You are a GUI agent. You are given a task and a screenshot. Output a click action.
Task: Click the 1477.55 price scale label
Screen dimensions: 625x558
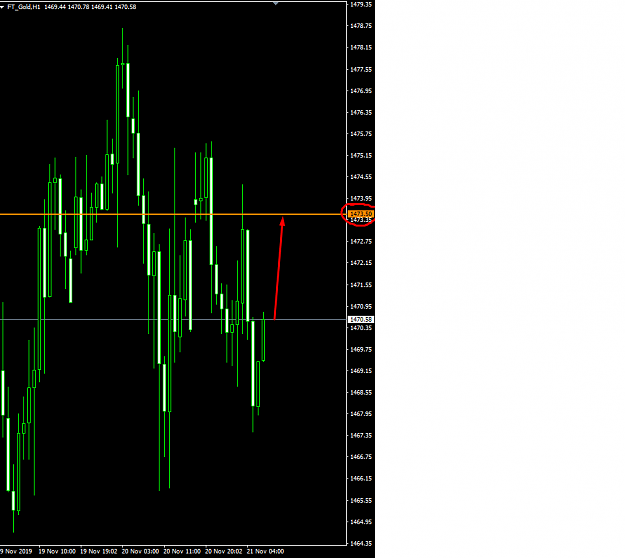pyautogui.click(x=361, y=69)
